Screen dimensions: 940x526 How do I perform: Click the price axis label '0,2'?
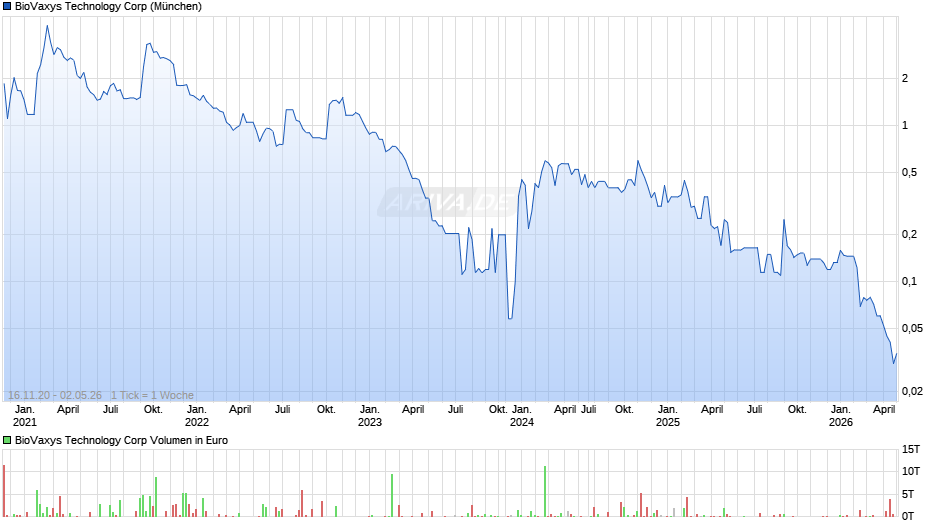909,234
